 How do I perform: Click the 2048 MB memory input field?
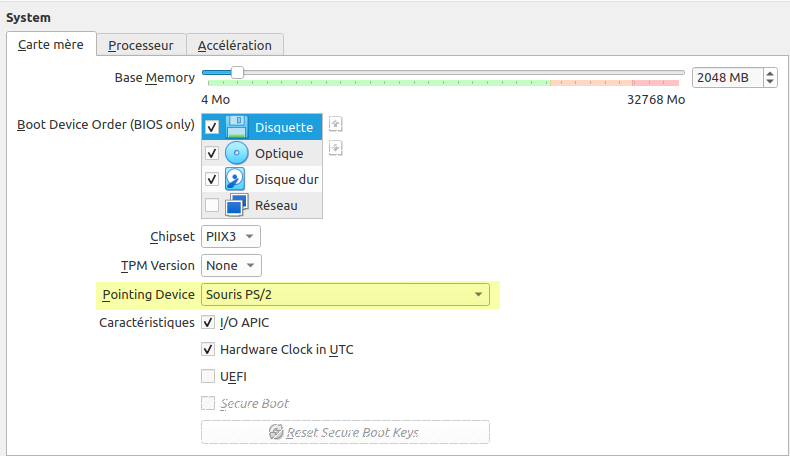coord(725,78)
